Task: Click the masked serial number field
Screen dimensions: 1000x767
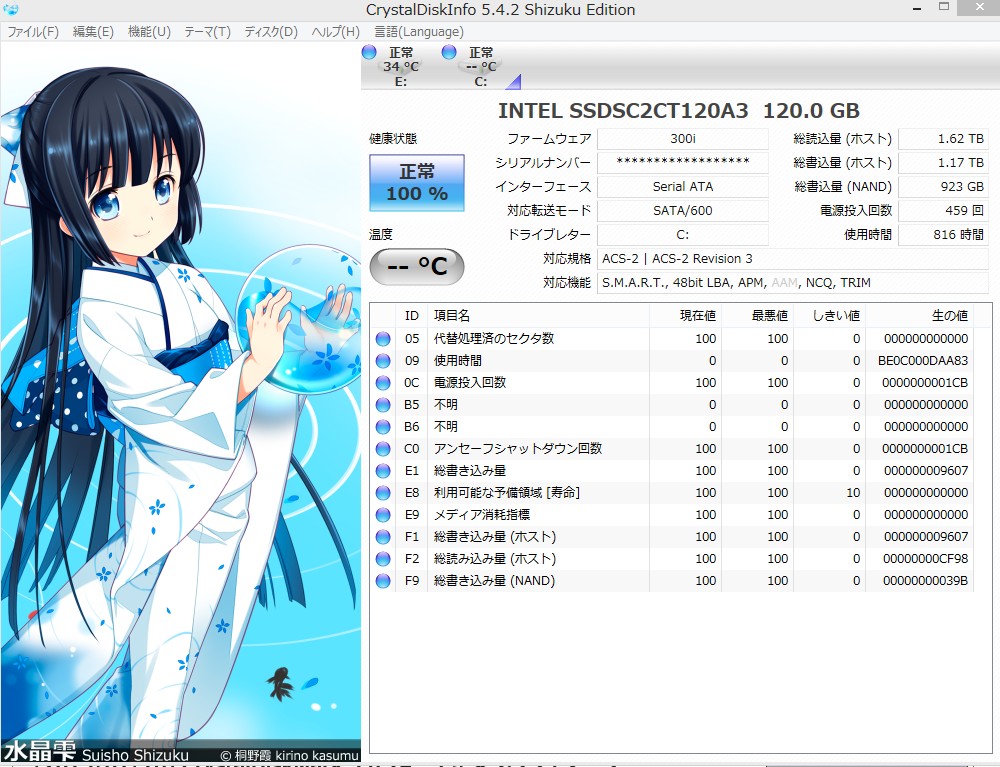Action: click(682, 163)
